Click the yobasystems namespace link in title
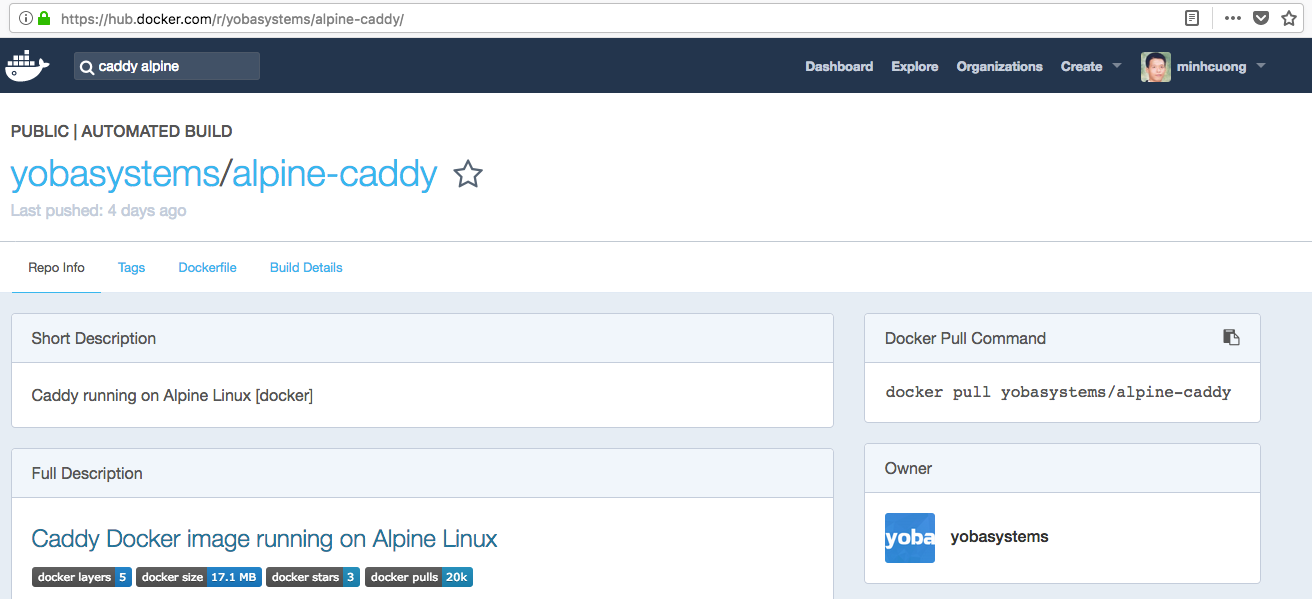The image size is (1312, 599). (x=114, y=174)
